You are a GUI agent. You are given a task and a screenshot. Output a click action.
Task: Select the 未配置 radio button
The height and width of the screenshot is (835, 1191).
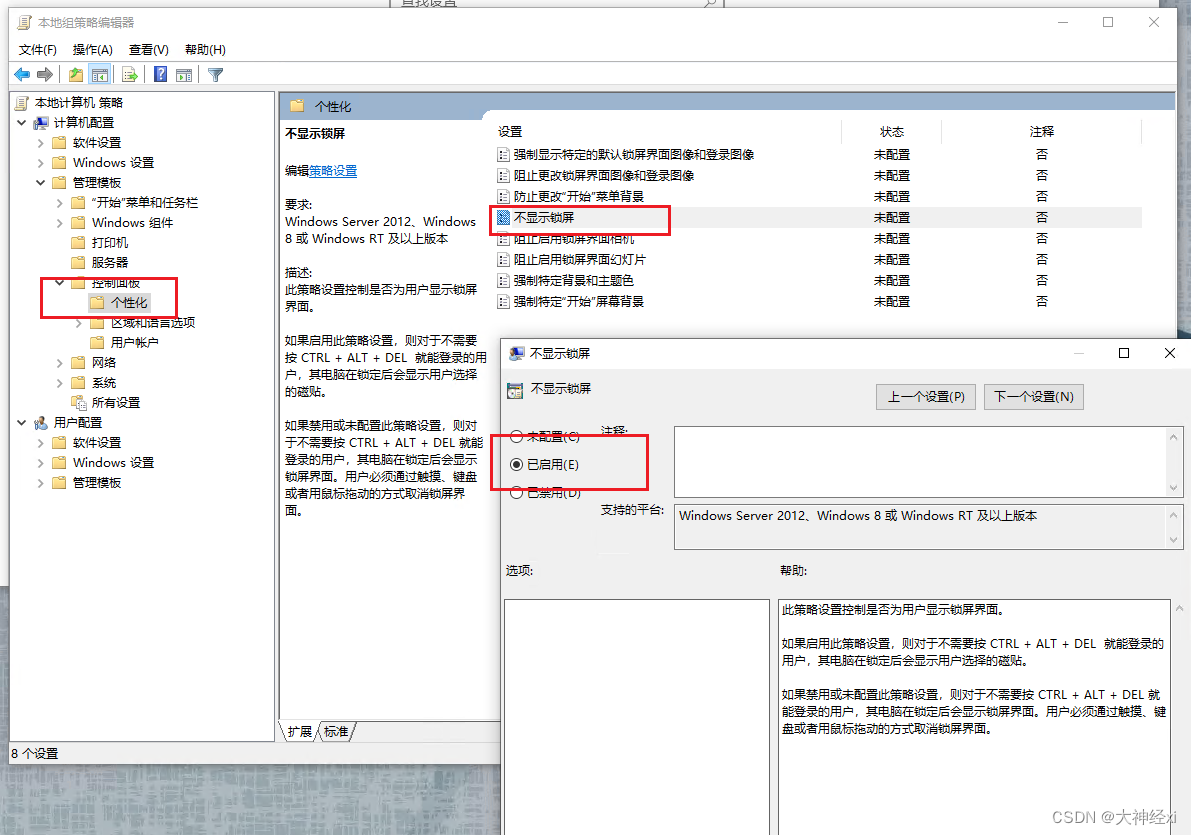click(515, 436)
